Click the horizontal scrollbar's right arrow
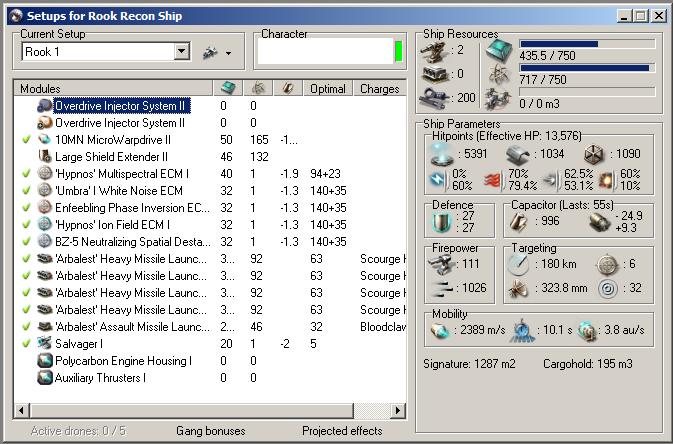Screen dimensions: 673x444 pyautogui.click(x=399, y=411)
